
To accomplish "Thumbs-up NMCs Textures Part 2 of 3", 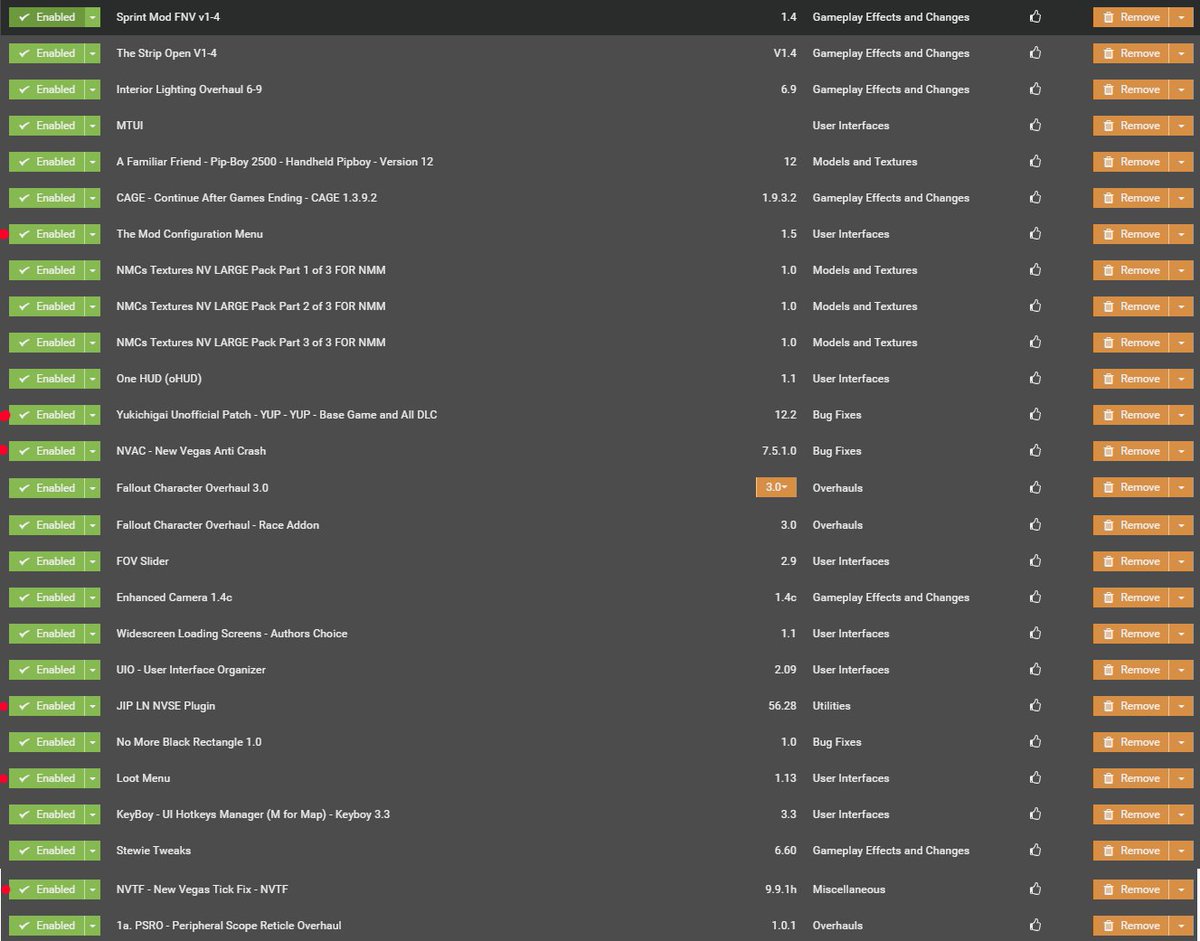I will (1035, 306).
